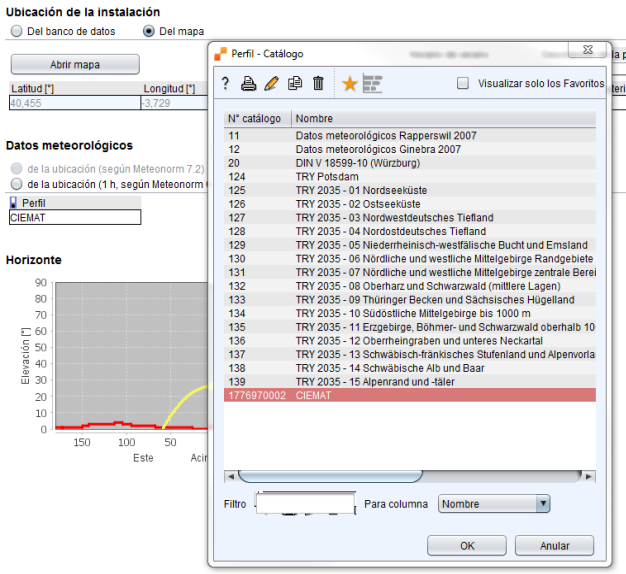The height and width of the screenshot is (574, 626).
Task: Click into the Filtro text field
Action: click(305, 504)
